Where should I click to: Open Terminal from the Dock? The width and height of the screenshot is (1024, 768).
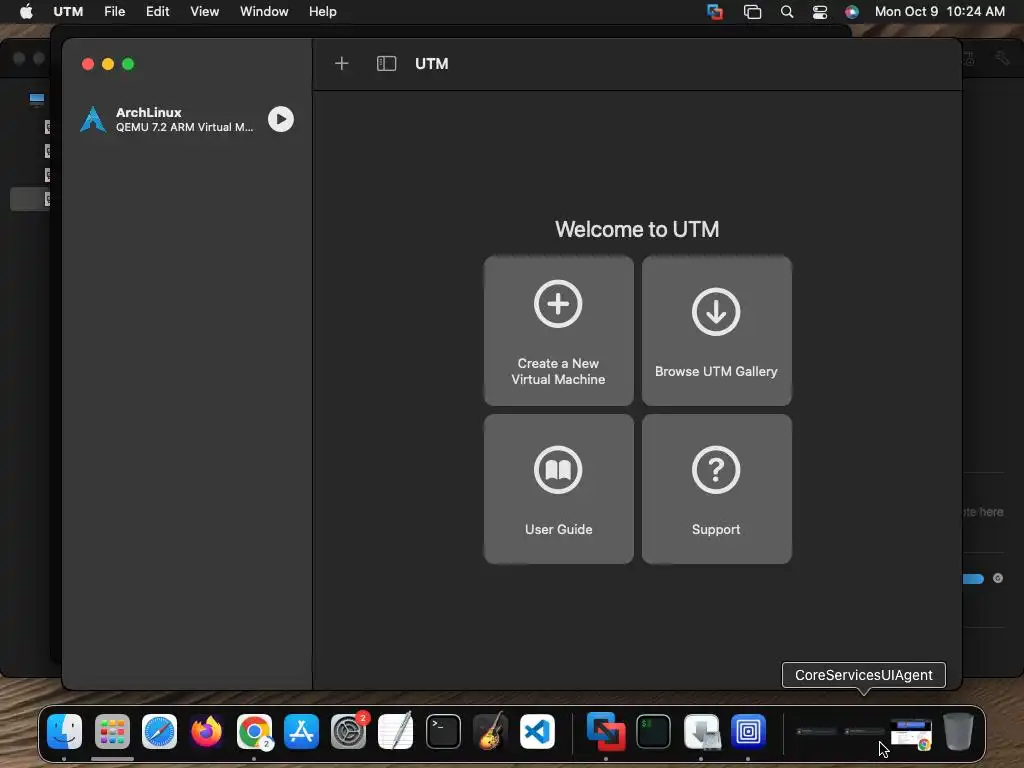point(443,731)
